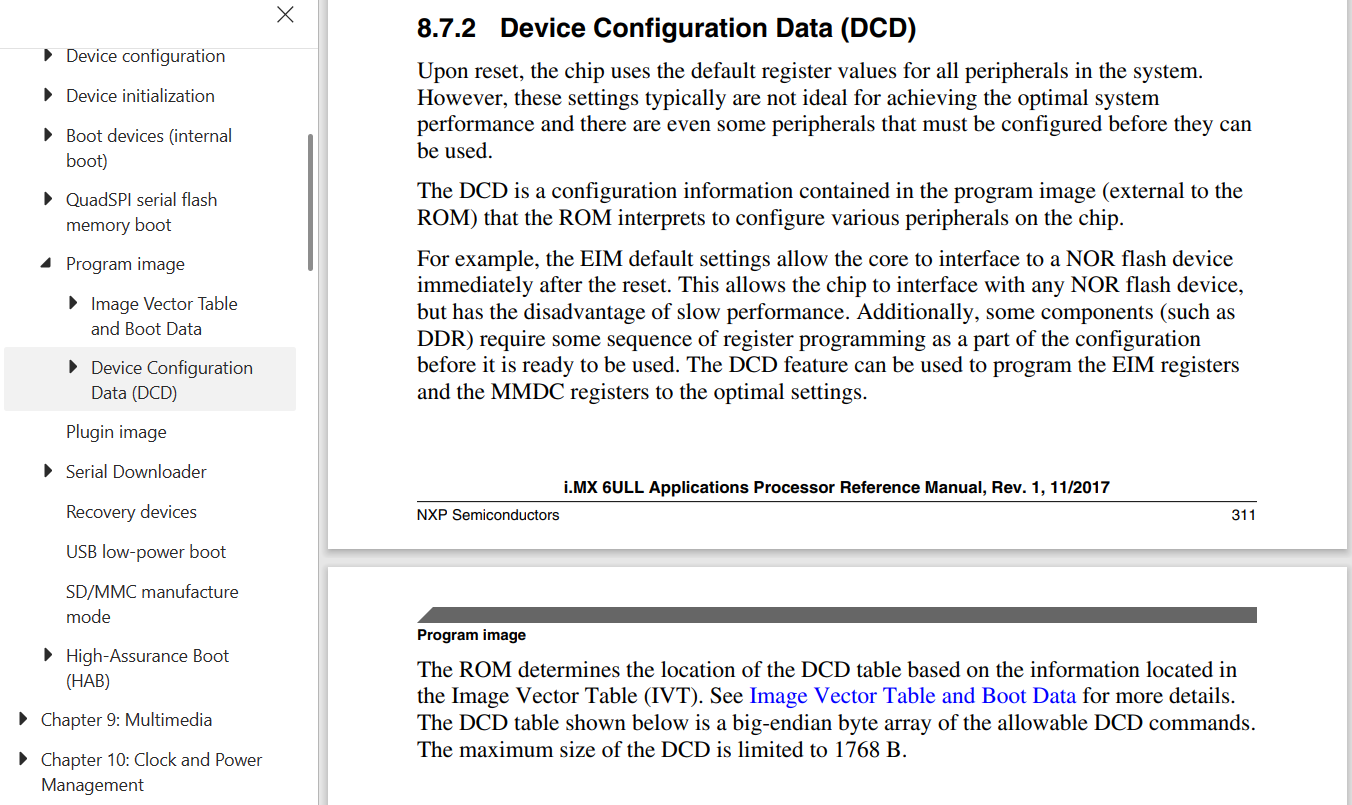Screen dimensions: 1352x805
Task: Open the Serial Downloader bookmark
Action: coord(136,472)
